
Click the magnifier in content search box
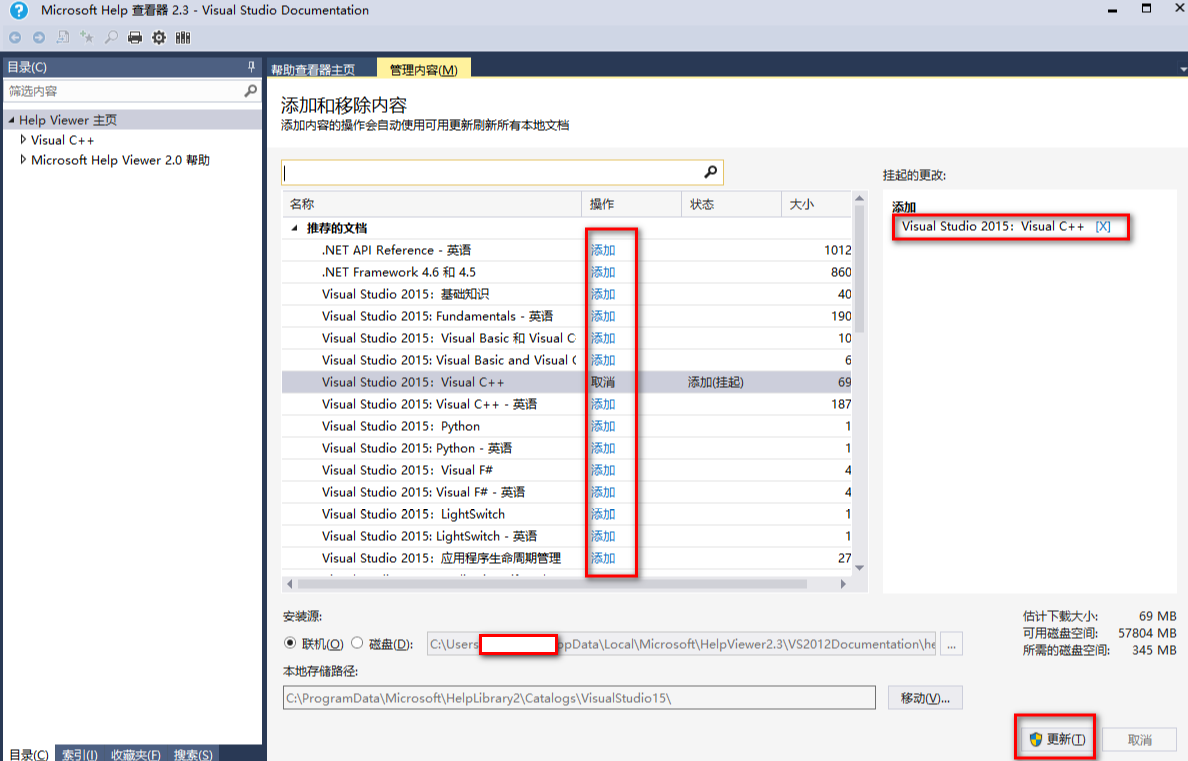711,172
